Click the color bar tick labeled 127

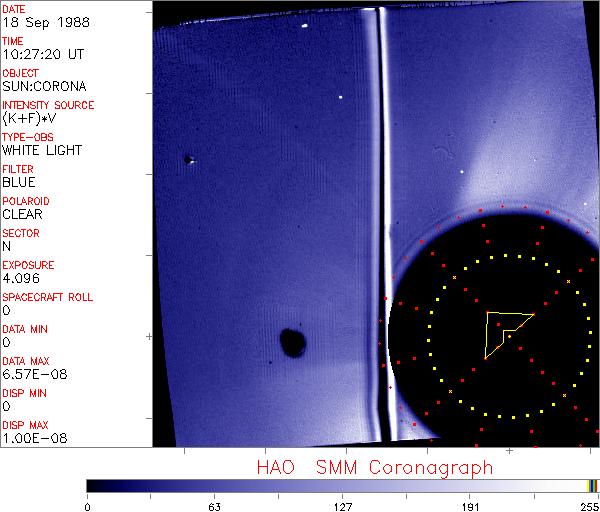(x=342, y=506)
